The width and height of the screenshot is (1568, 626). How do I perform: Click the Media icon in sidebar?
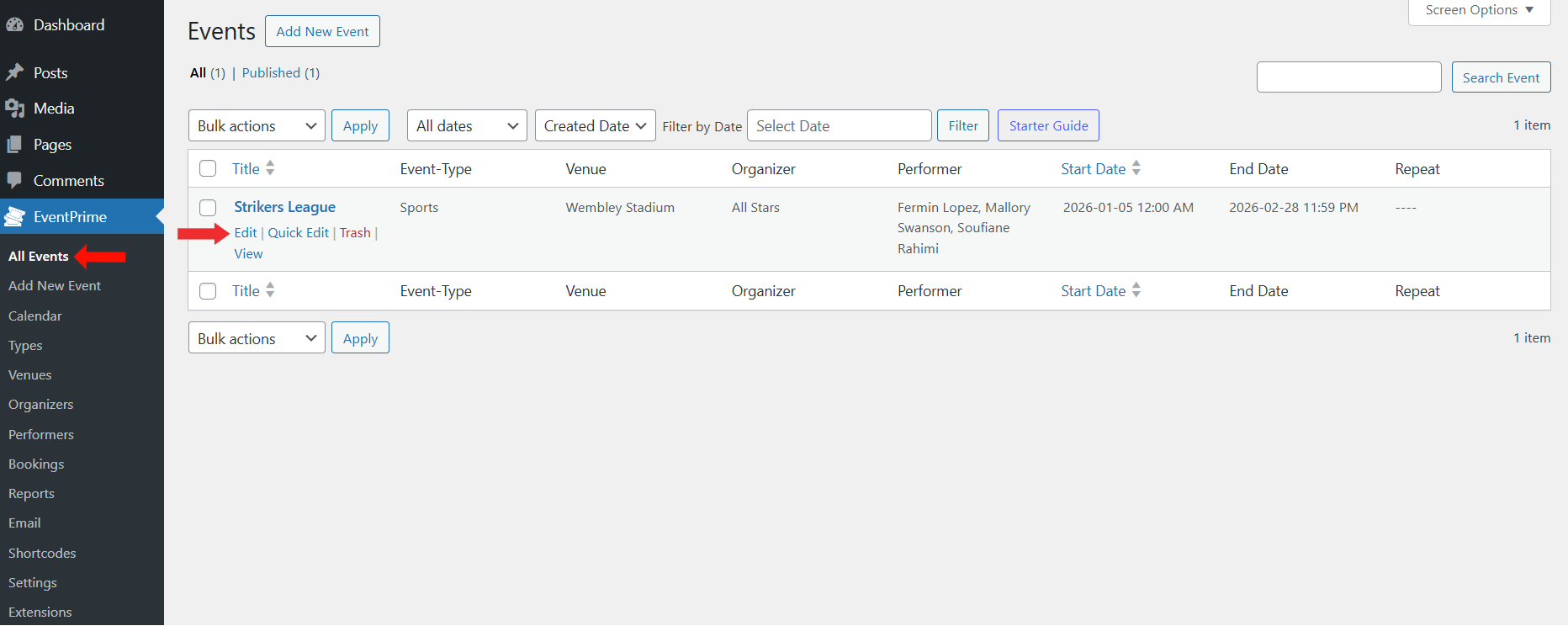click(x=14, y=109)
